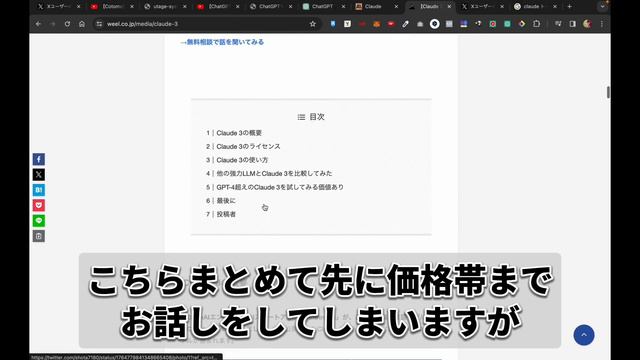Click the blue bookmark extension icon

pyautogui.click(x=333, y=24)
